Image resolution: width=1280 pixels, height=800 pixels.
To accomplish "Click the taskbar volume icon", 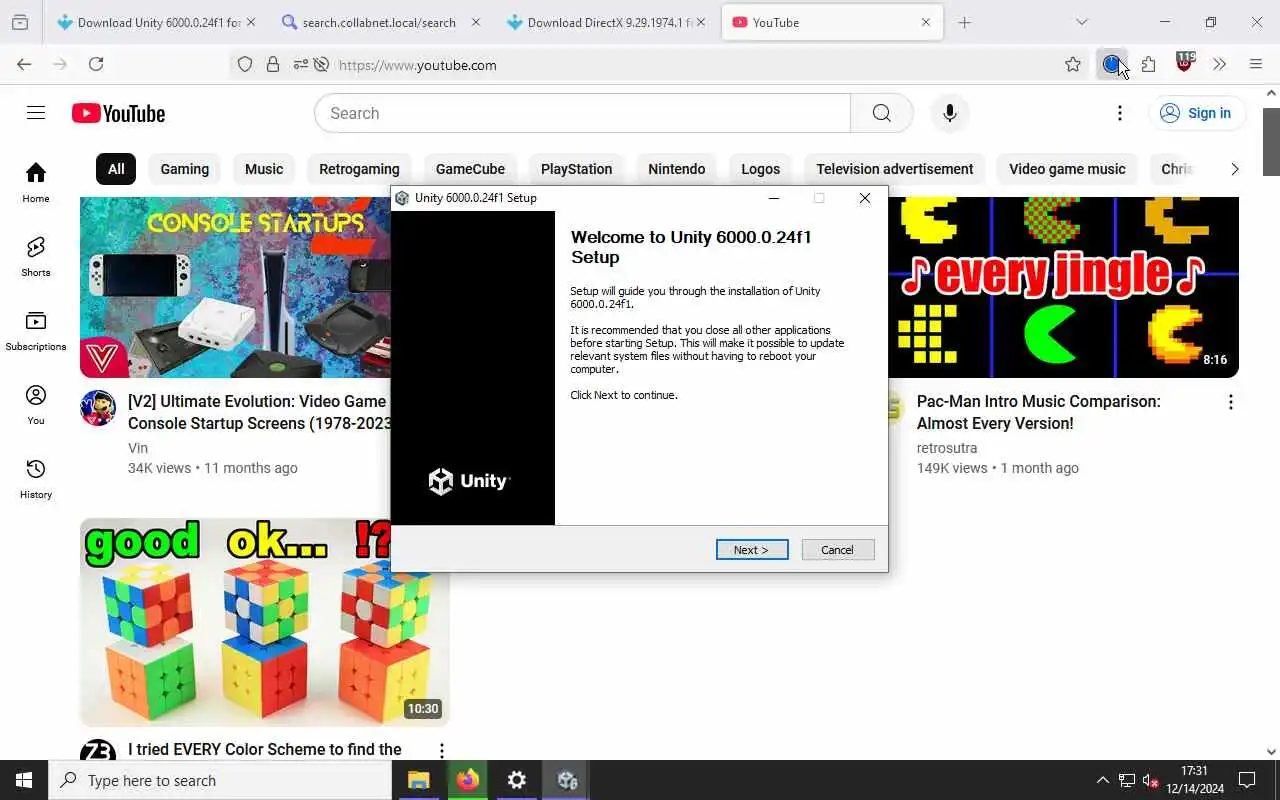I will click(1151, 780).
